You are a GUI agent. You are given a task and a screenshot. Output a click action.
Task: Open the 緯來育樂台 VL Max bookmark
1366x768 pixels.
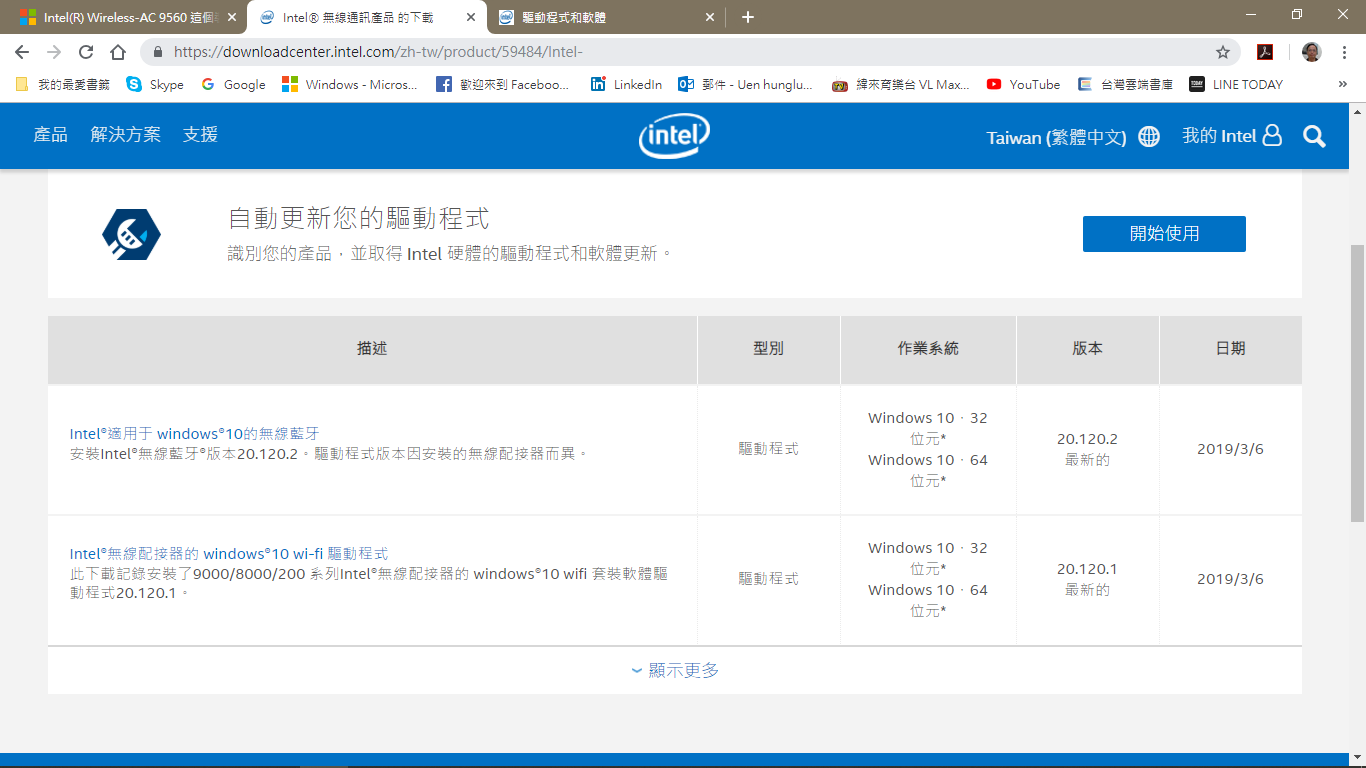point(901,85)
